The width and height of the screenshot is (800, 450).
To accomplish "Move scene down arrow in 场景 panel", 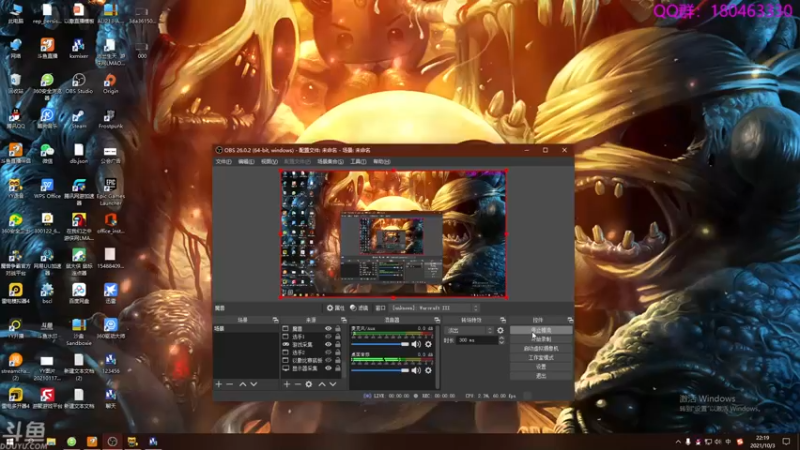I will (254, 384).
